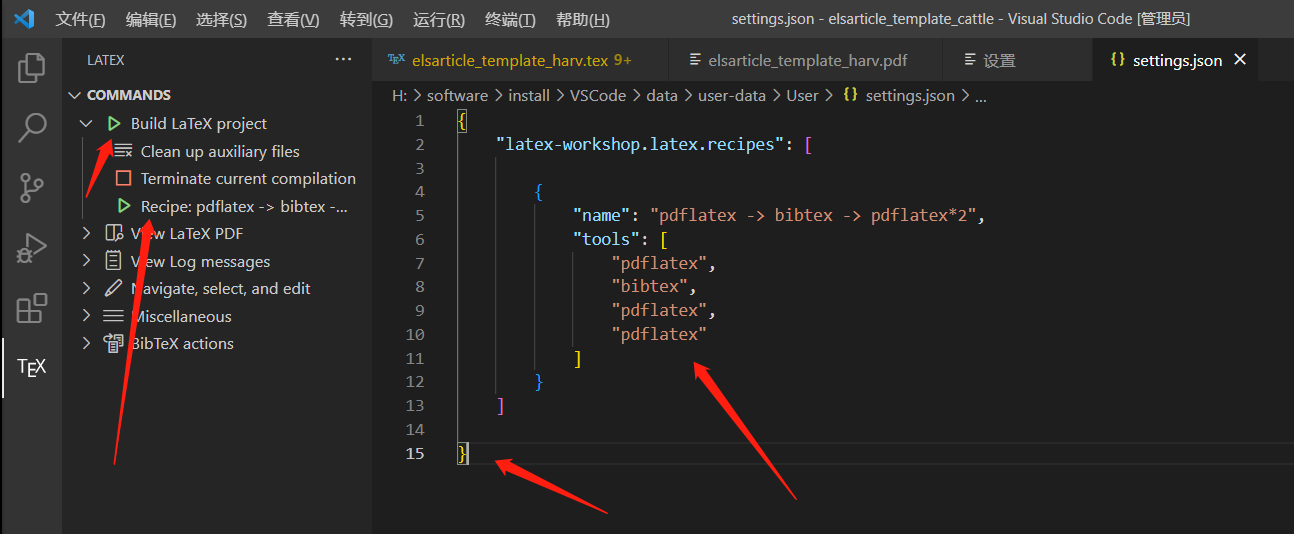Close the settings.json tab

pyautogui.click(x=1240, y=60)
